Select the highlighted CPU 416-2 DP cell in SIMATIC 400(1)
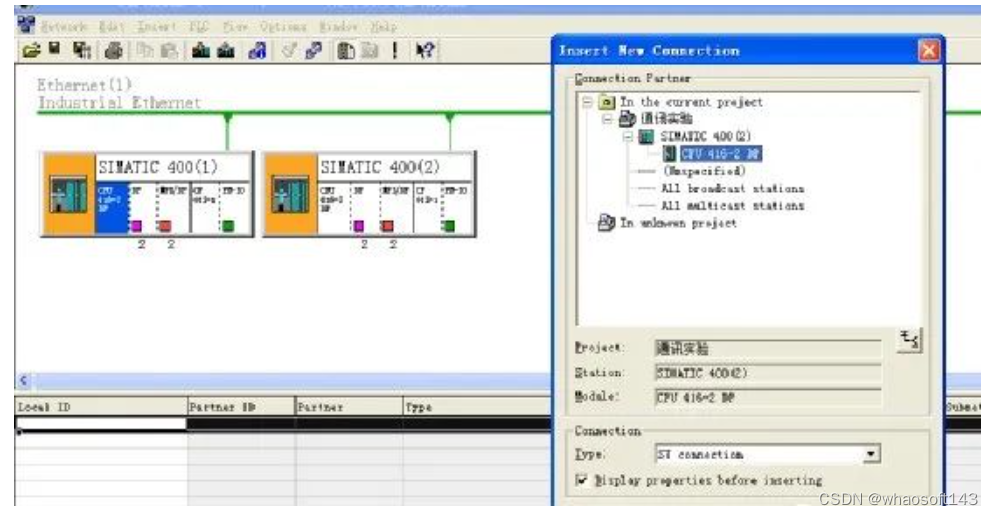The width and height of the screenshot is (993, 515). (112, 208)
